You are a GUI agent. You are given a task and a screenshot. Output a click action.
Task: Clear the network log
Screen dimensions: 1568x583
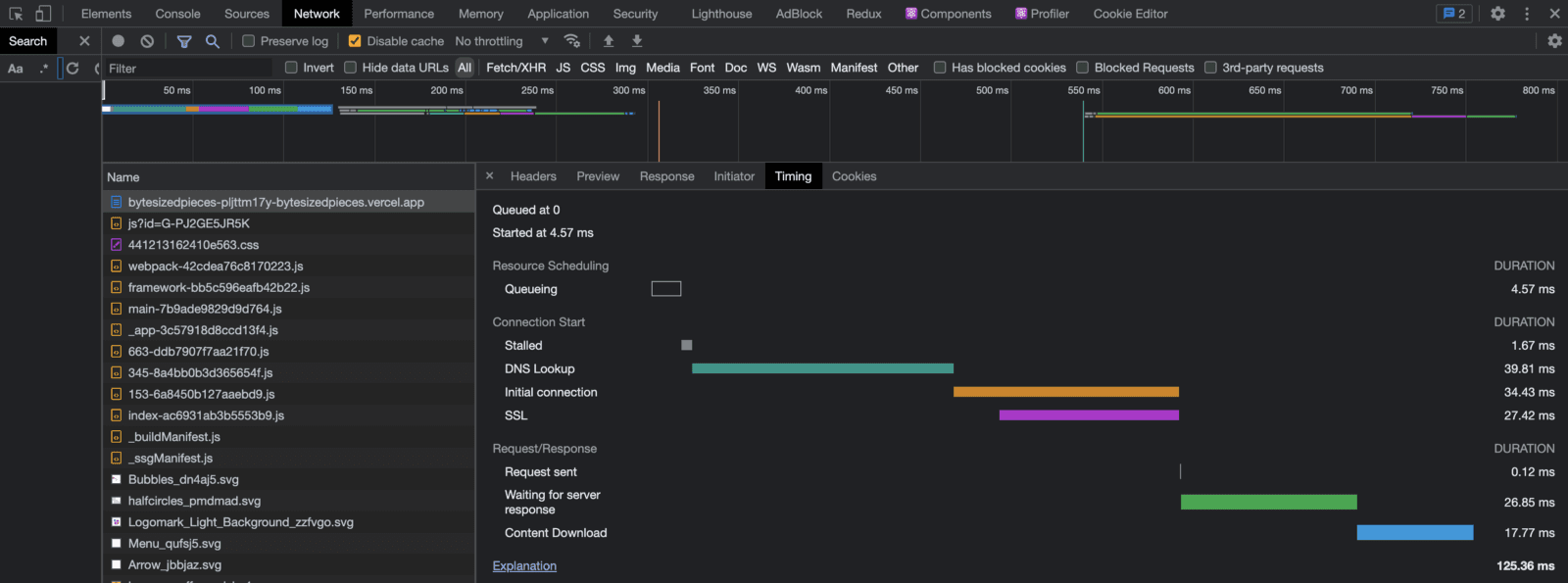[x=147, y=41]
